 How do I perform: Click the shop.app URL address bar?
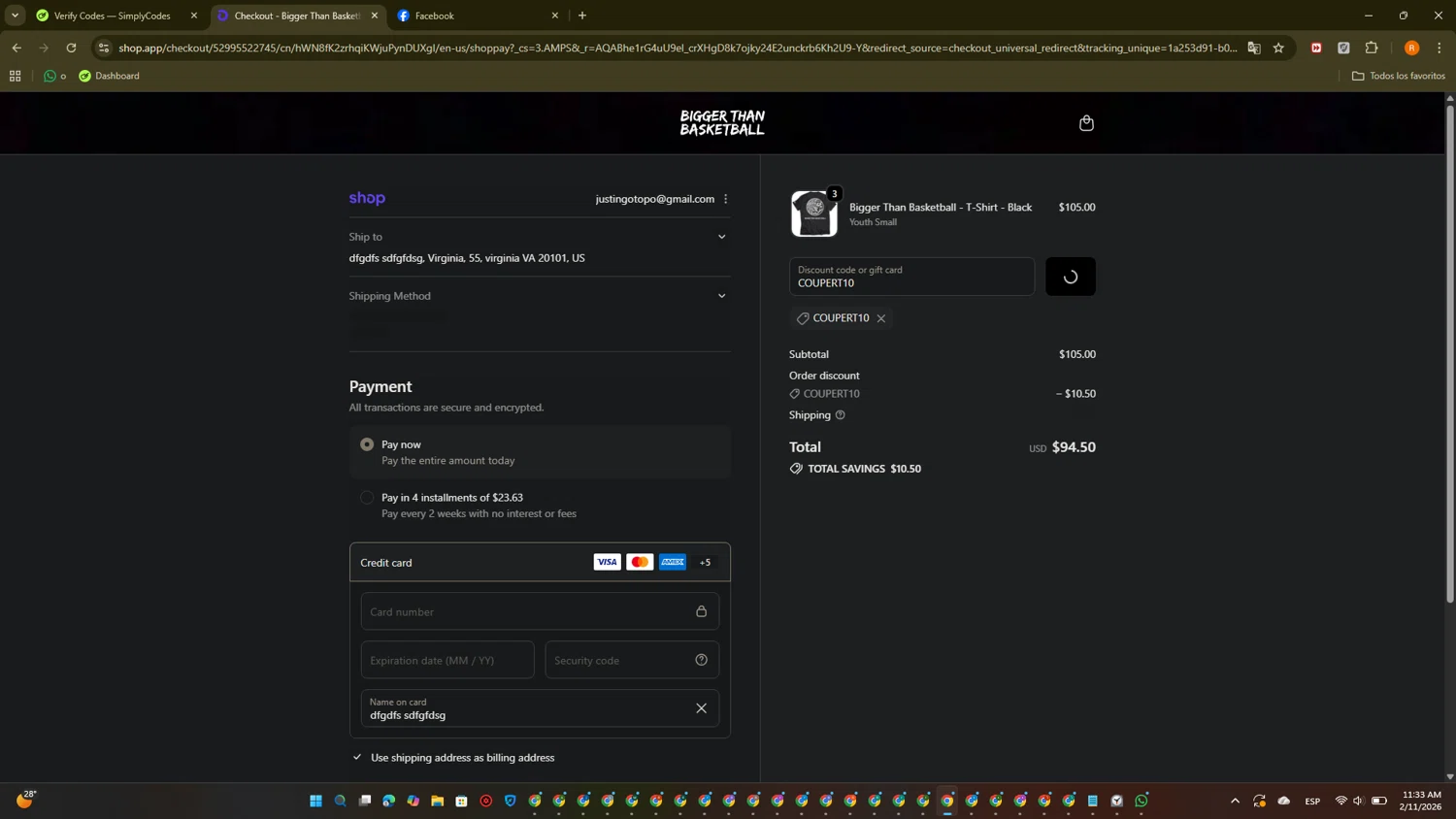pos(678,48)
